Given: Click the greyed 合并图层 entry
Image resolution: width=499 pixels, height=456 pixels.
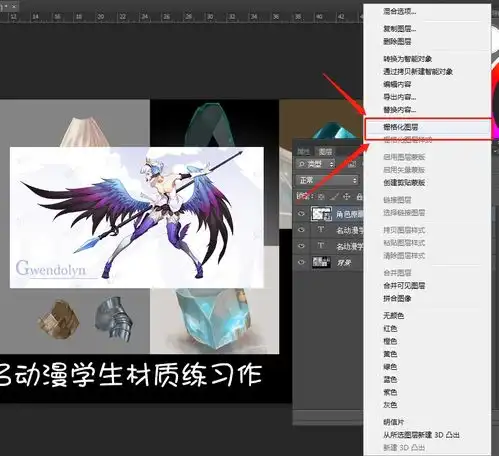Looking at the screenshot, I should tap(397, 273).
